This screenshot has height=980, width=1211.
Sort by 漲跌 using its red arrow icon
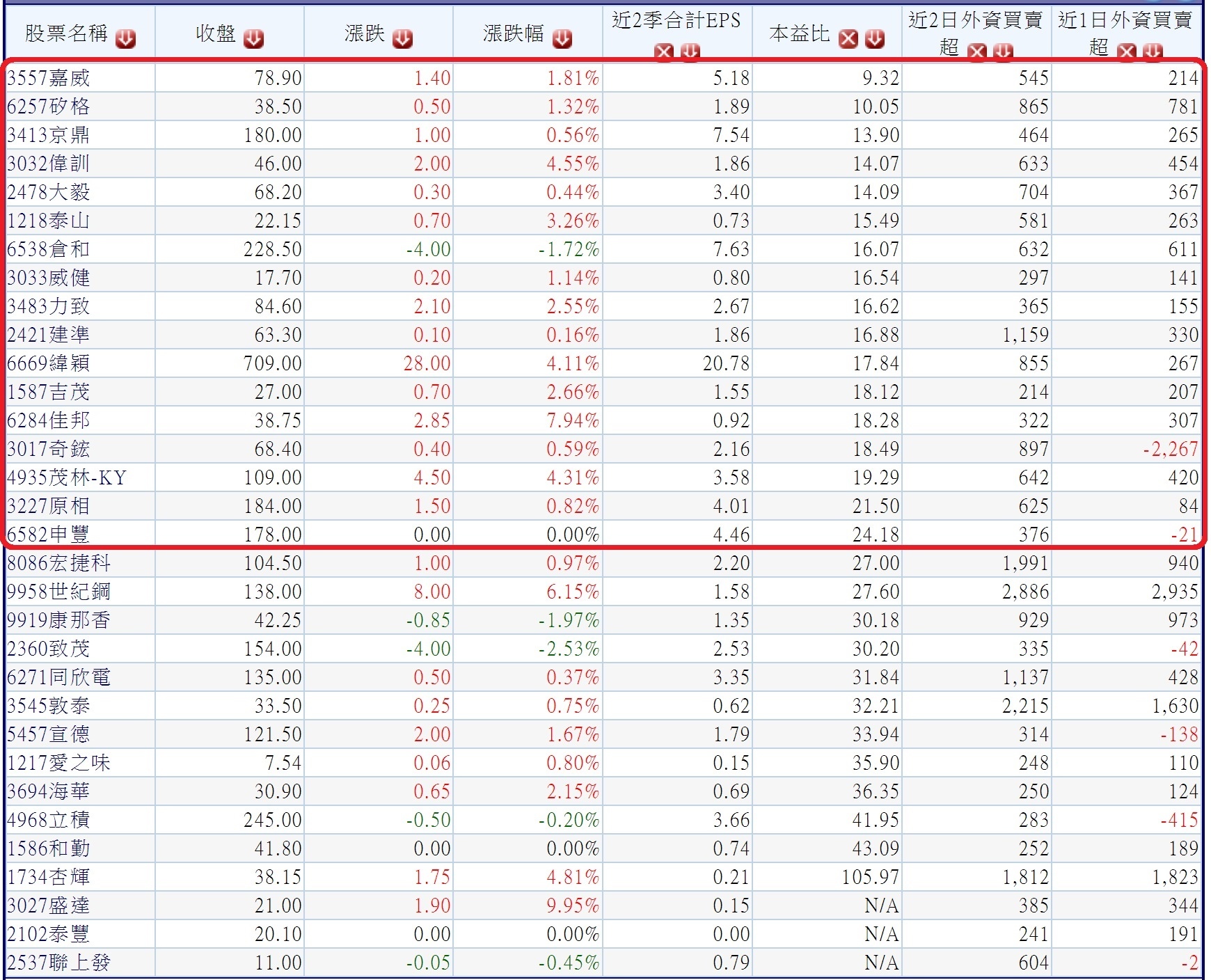pos(402,38)
